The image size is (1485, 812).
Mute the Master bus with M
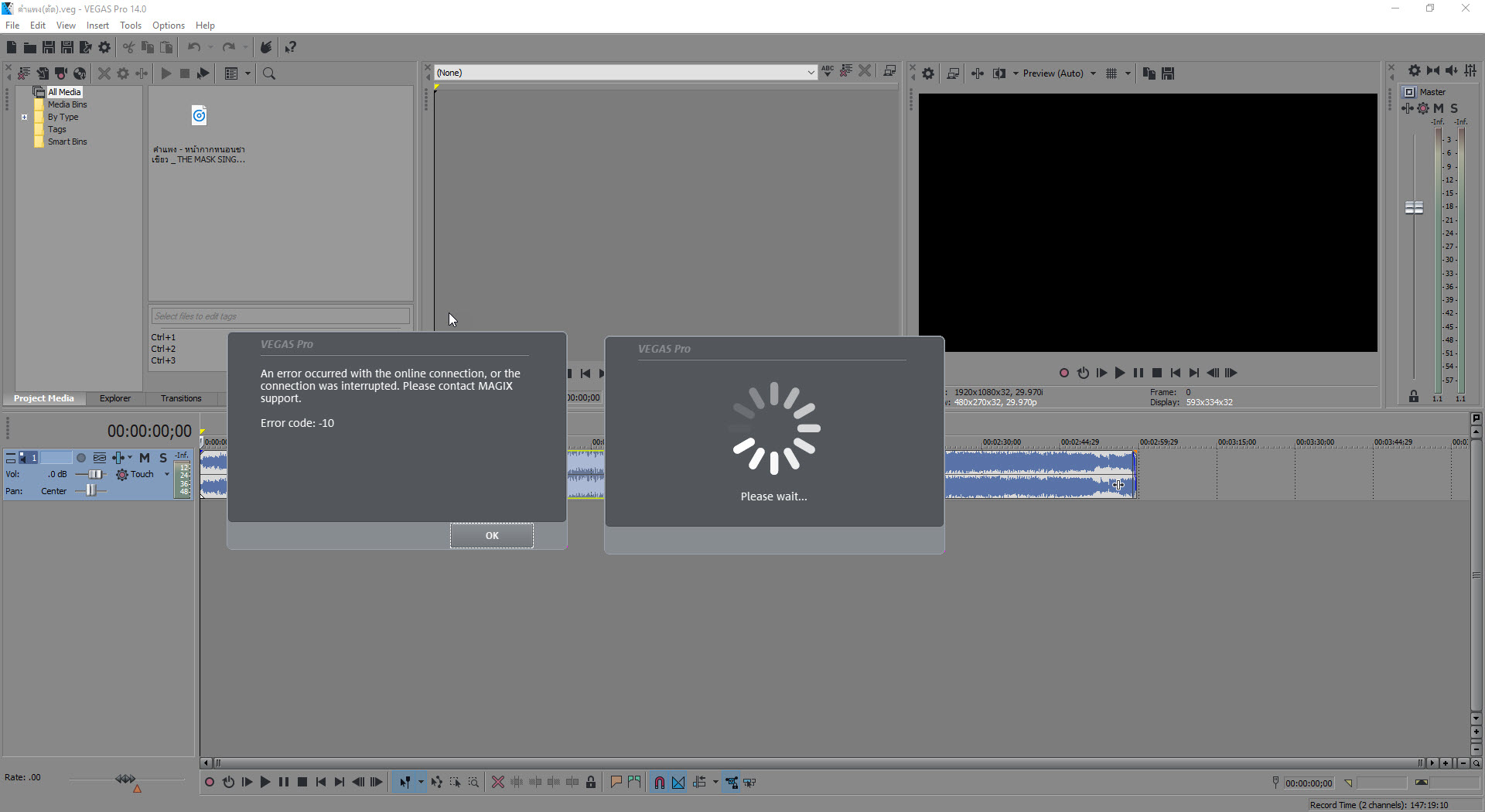coord(1439,108)
